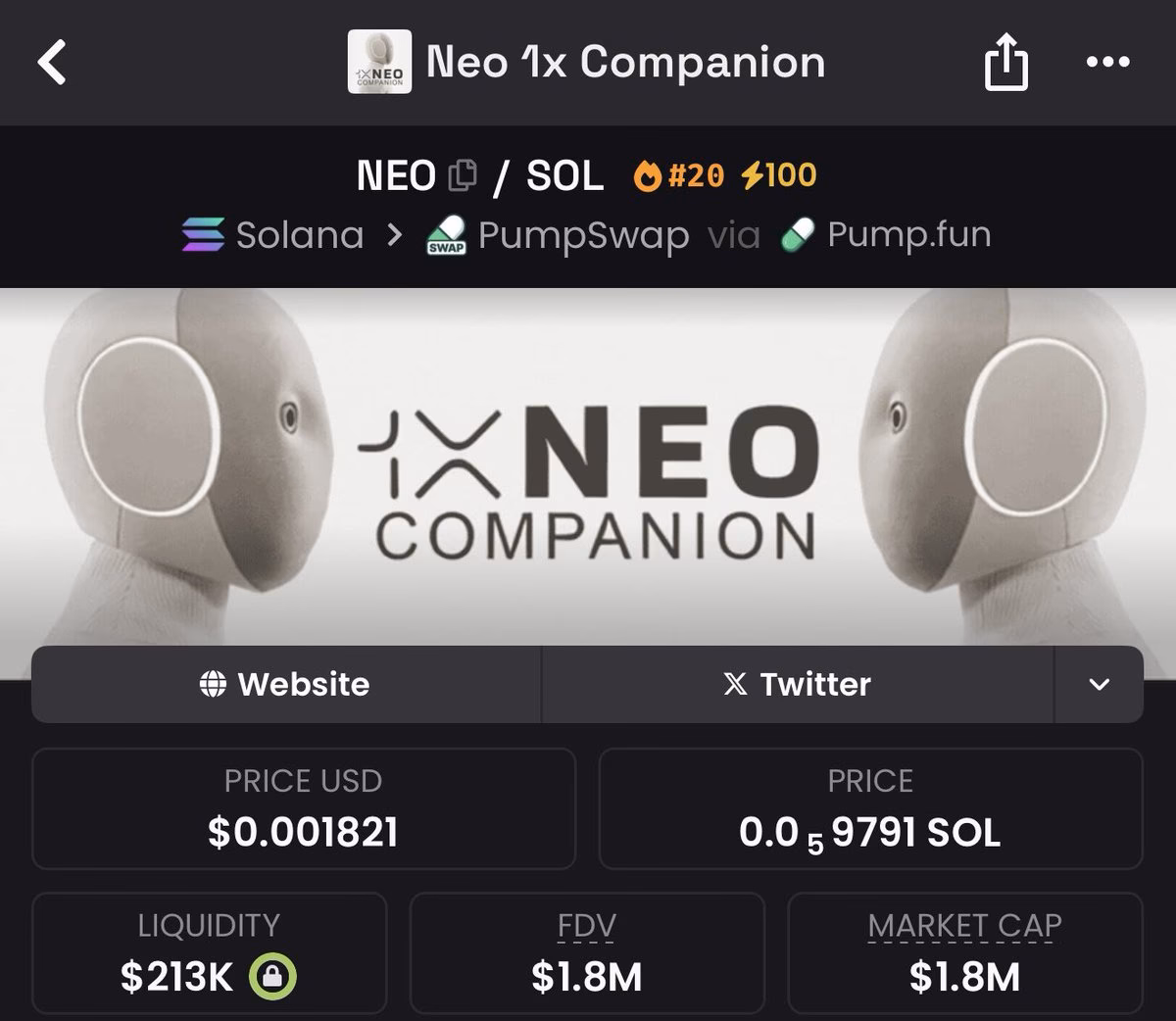Select the PumpSwap exchange icon

coord(446,234)
